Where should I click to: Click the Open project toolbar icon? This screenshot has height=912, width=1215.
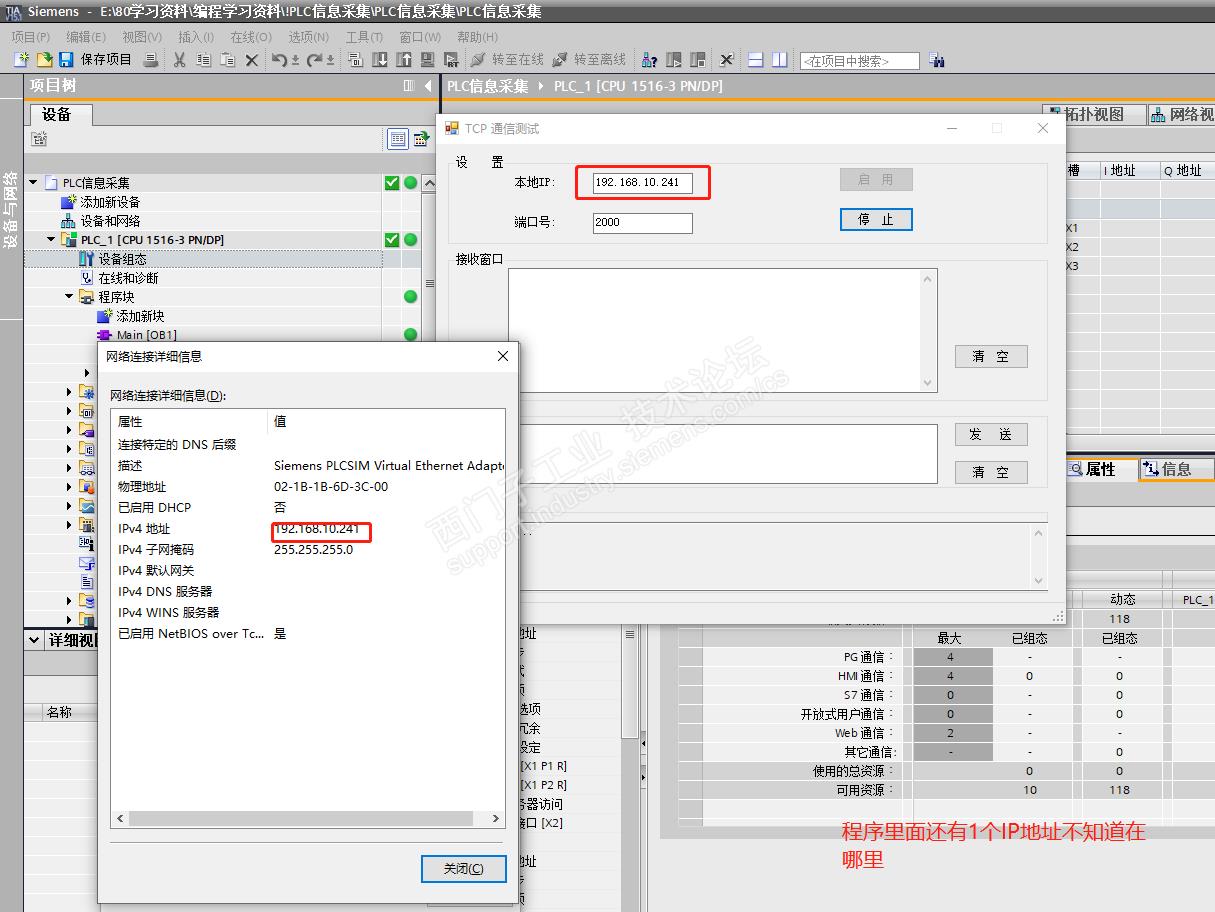click(43, 60)
